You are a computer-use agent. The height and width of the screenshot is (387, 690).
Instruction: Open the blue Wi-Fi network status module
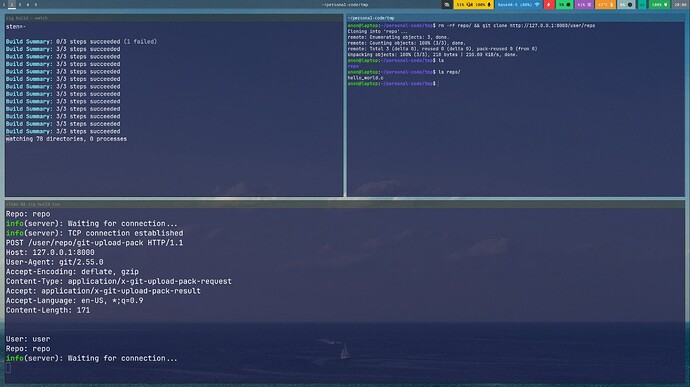coord(519,4)
